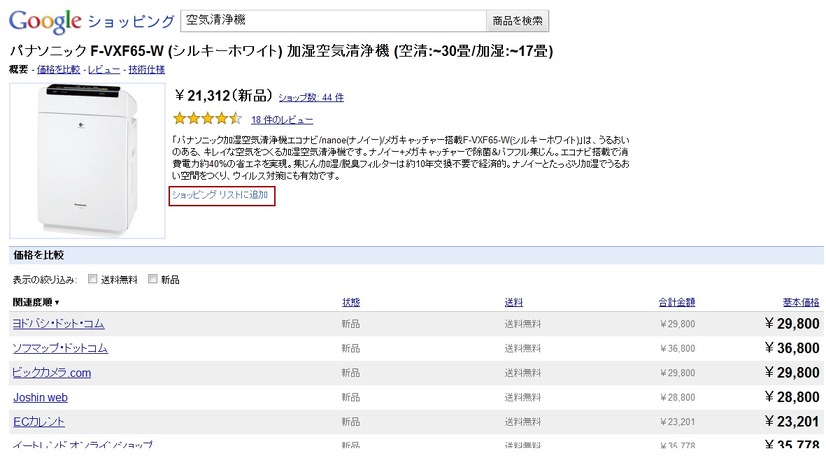This screenshot has width=826, height=458.
Task: Sort by 基本価格 column header
Action: coord(801,302)
